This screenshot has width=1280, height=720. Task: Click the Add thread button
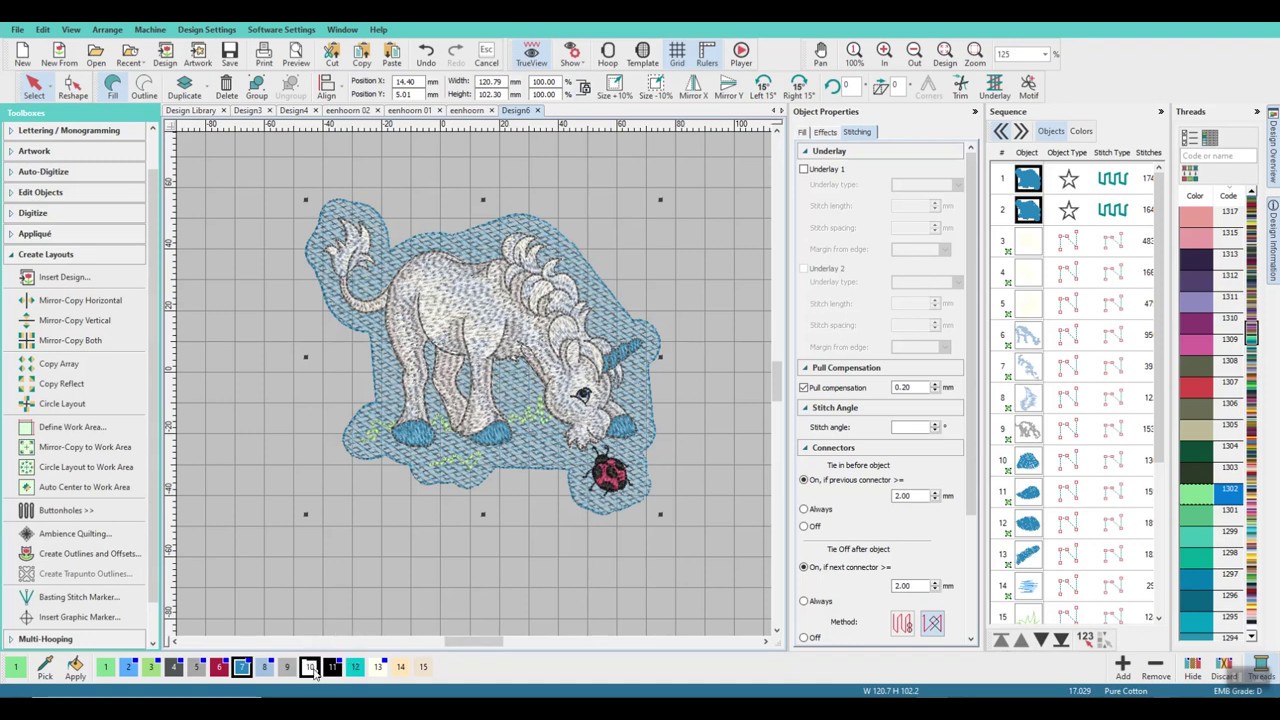[1123, 668]
